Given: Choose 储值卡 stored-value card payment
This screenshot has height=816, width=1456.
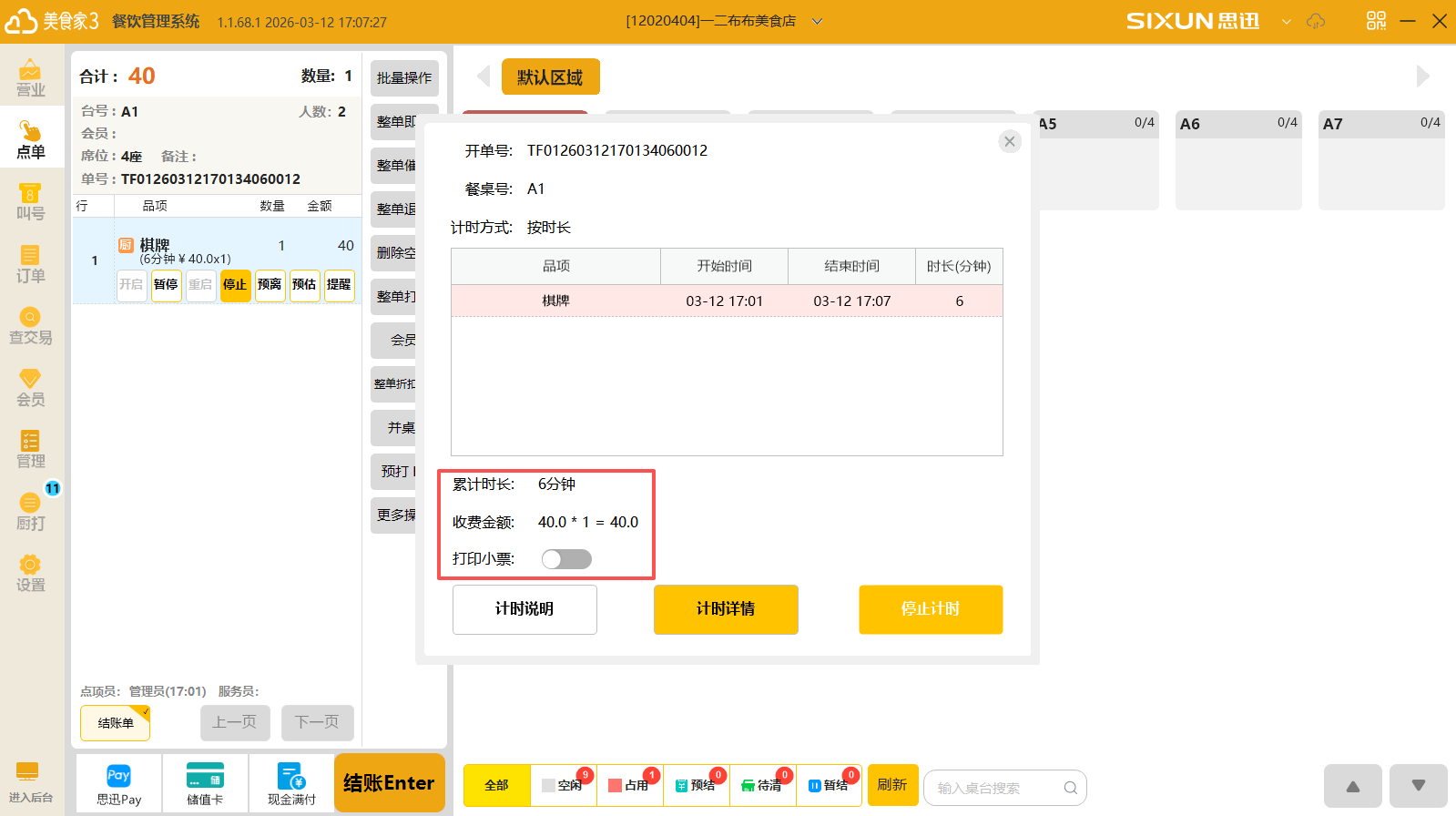Looking at the screenshot, I should [205, 783].
